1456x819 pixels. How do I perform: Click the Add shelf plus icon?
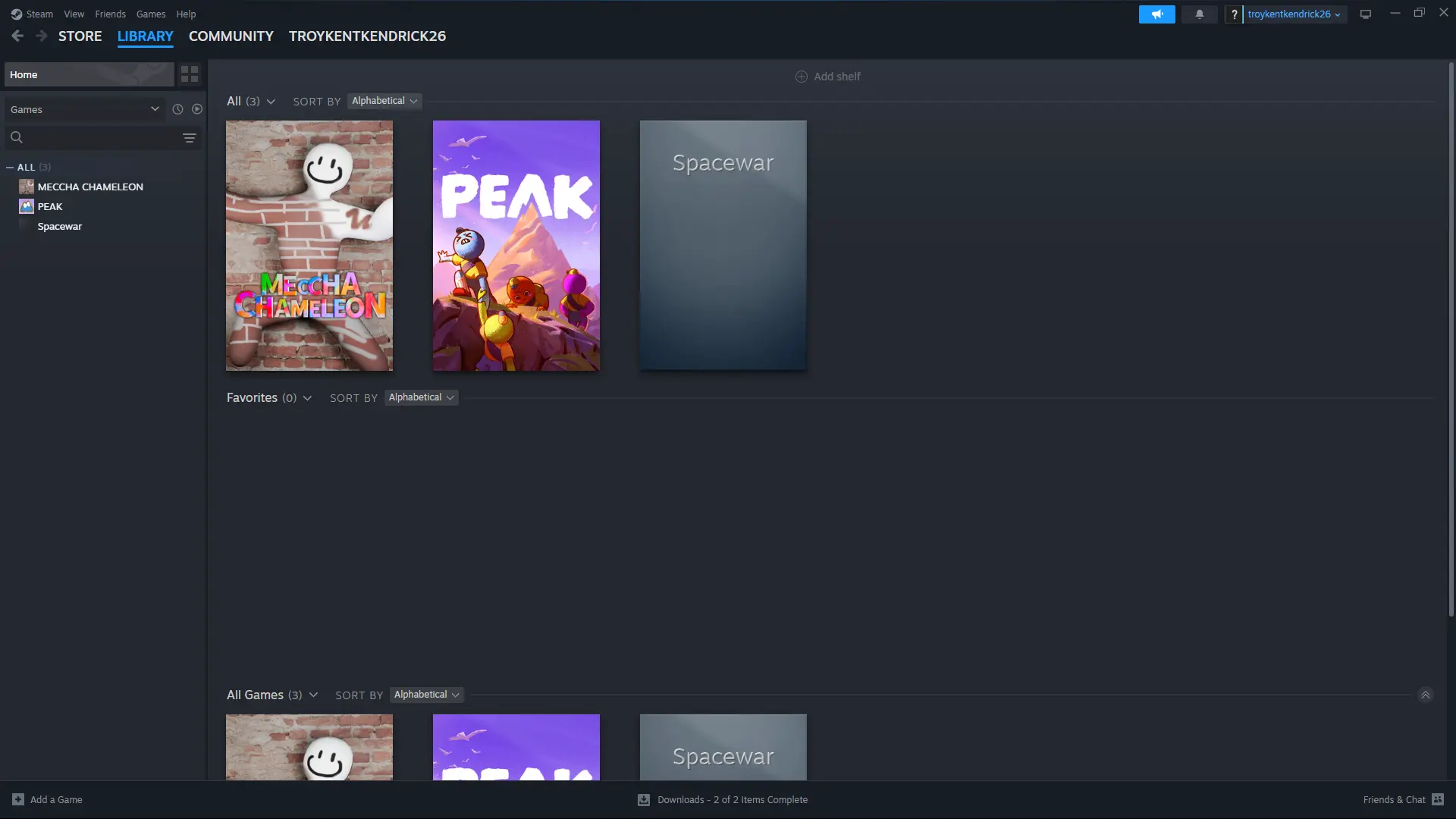tap(801, 77)
